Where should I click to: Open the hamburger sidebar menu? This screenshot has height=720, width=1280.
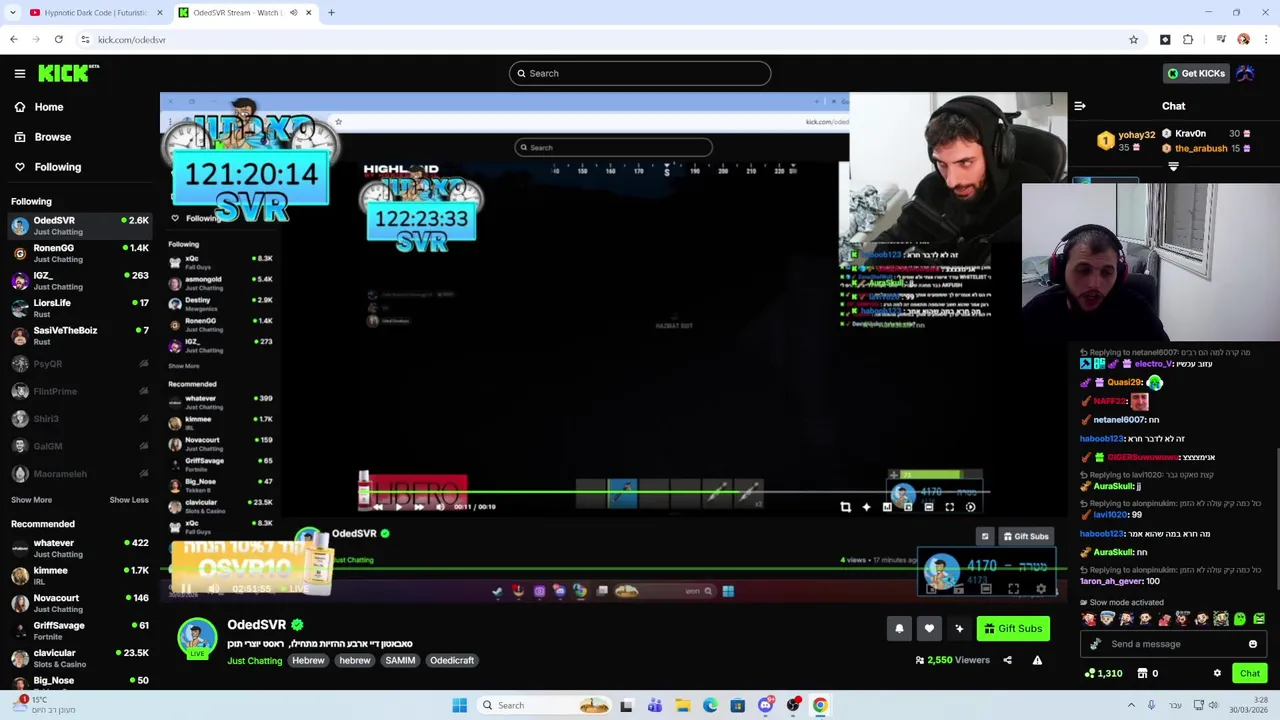pos(20,73)
